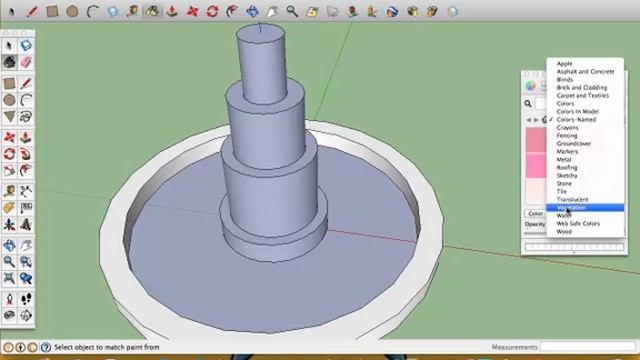Pick the Polygon tool in the left palette
640x360 pixels.
coord(9,117)
